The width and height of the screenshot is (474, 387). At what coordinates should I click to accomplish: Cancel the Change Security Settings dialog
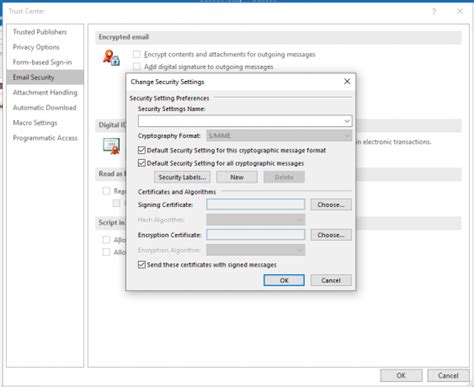pos(331,280)
